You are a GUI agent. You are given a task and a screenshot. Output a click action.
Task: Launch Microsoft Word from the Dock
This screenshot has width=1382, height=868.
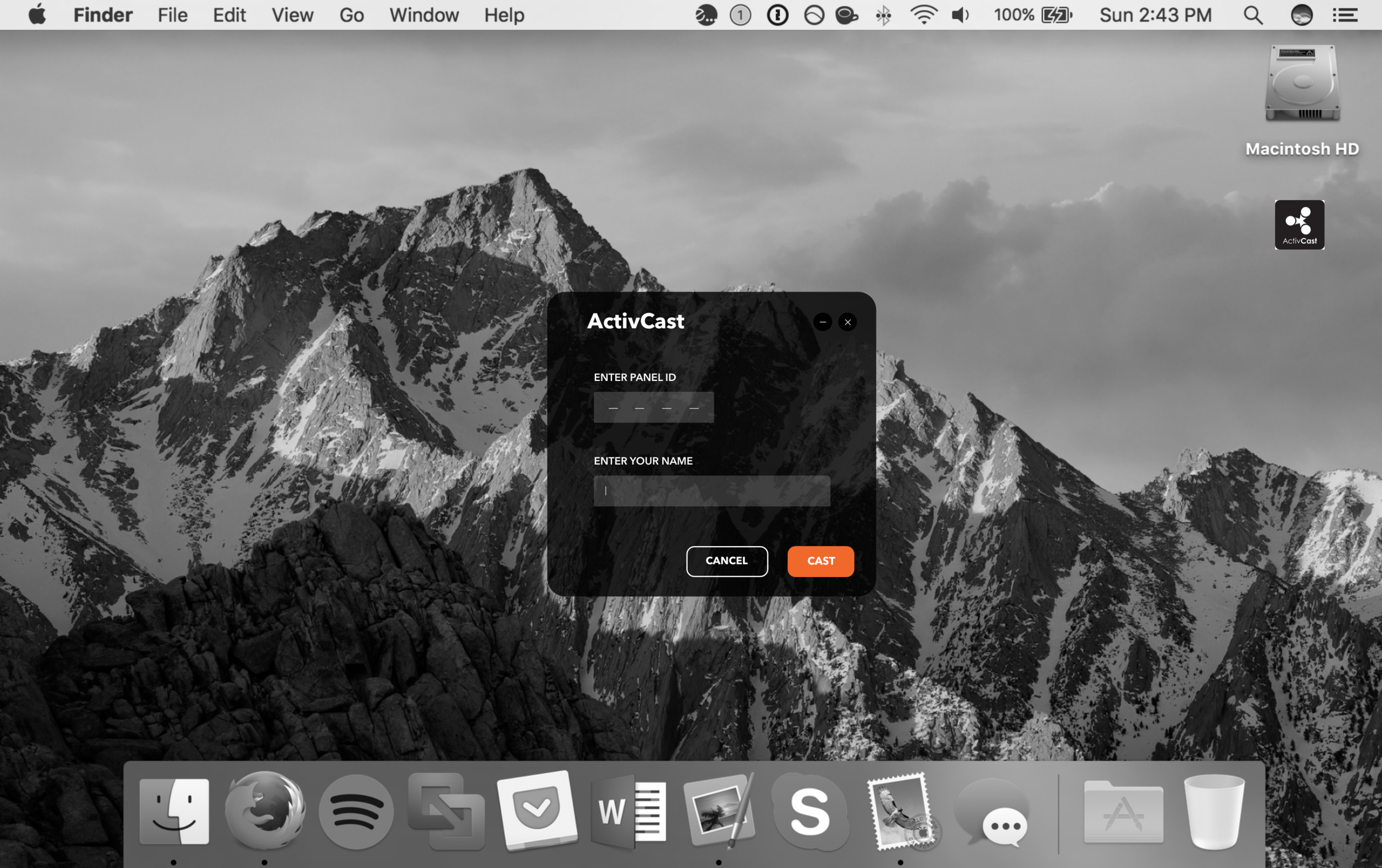point(629,811)
